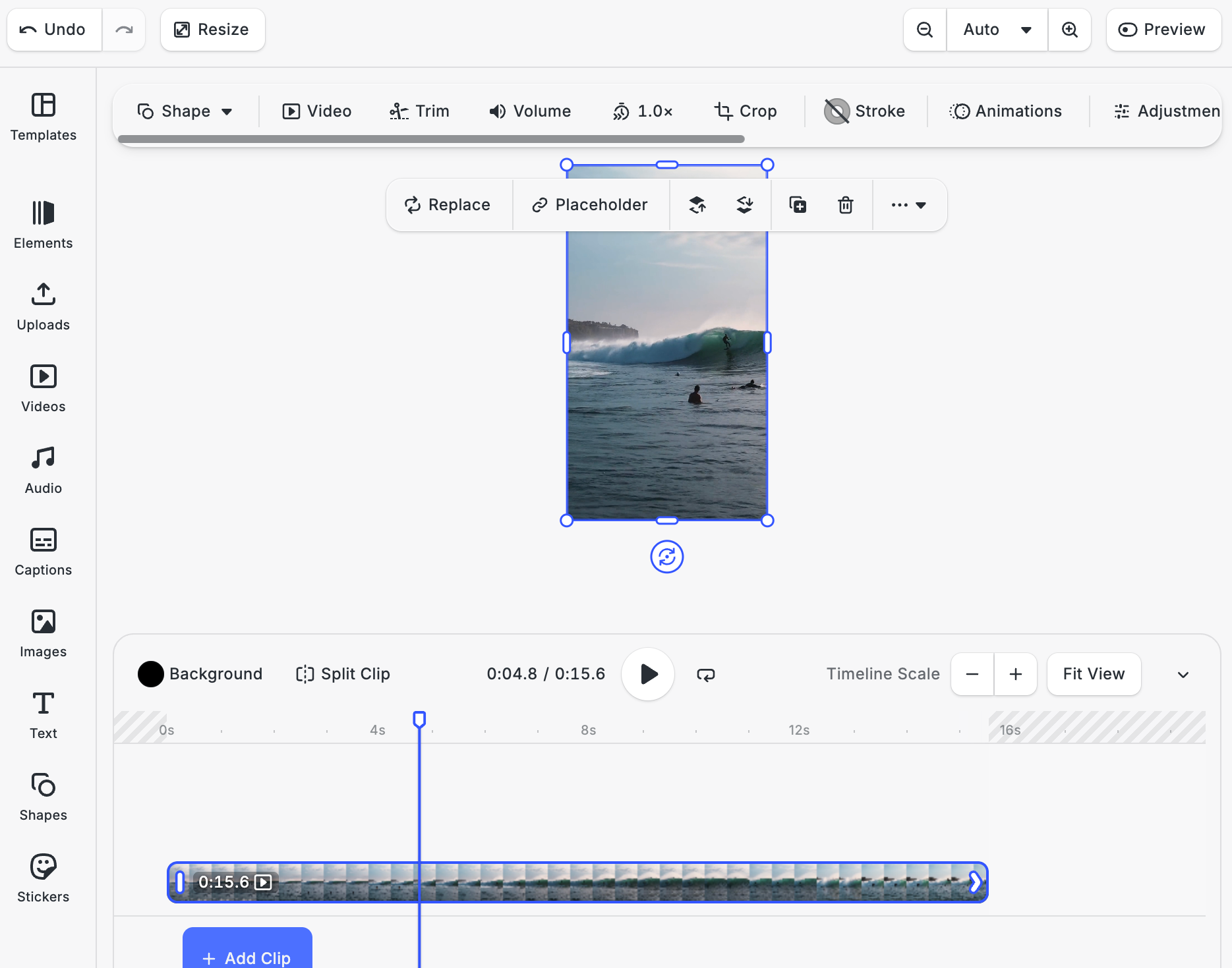Open the more options ellipsis dropdown
The height and width of the screenshot is (968, 1232).
(x=909, y=205)
